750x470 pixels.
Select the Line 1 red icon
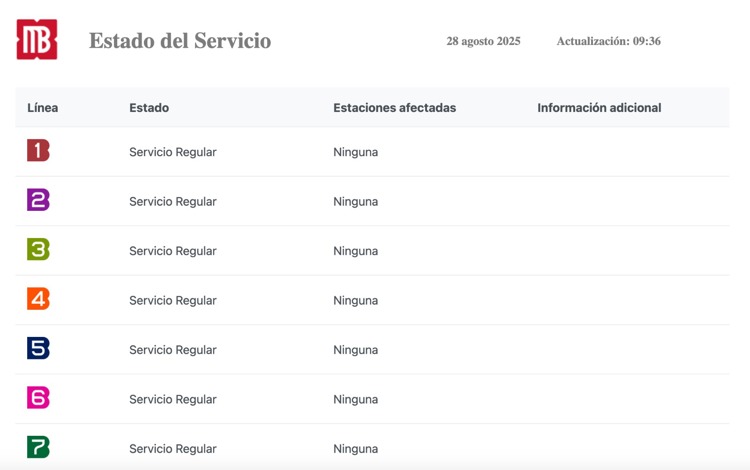click(x=38, y=150)
